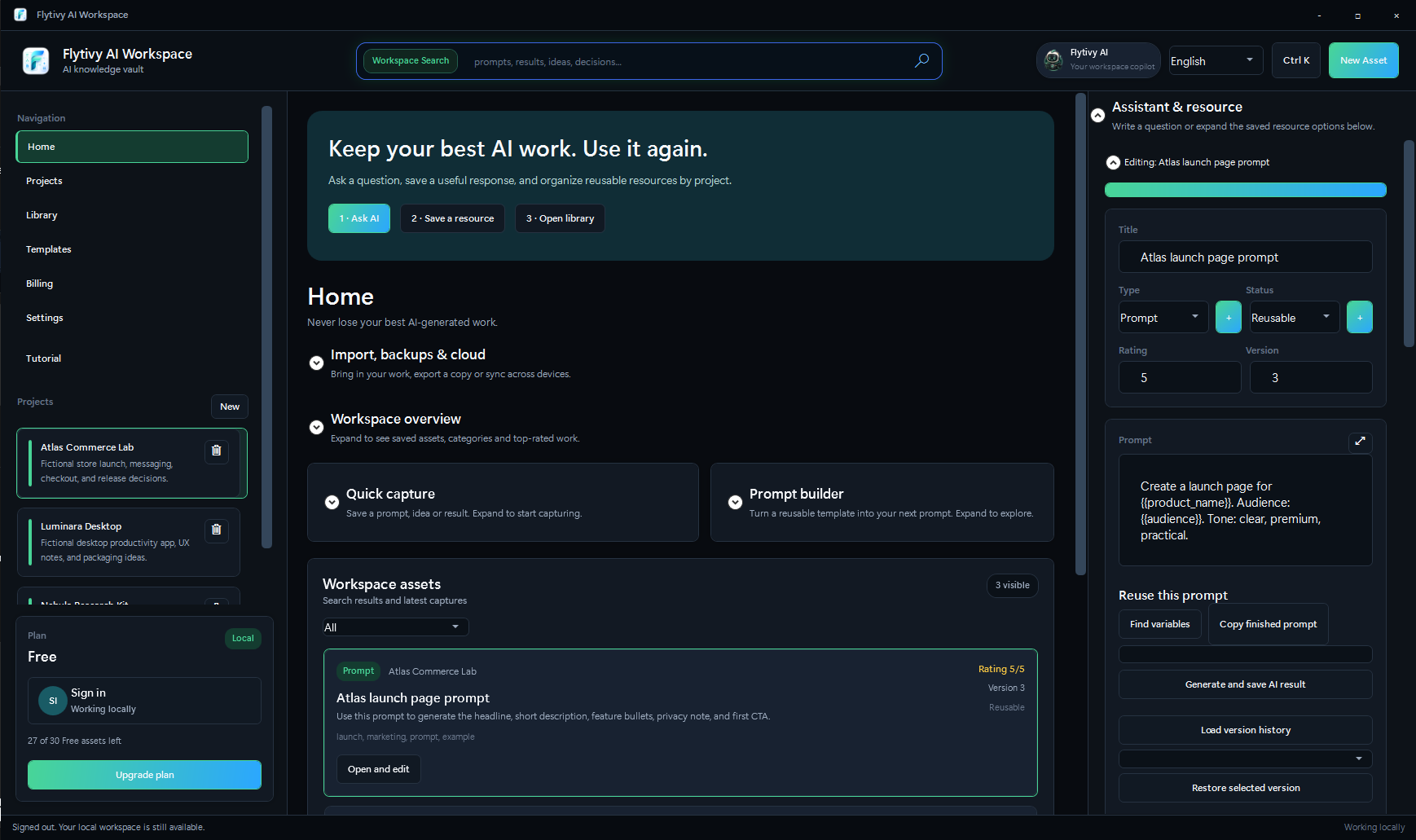Delete the Luminara Desktop project via trash icon
This screenshot has height=840, width=1416.
click(216, 530)
